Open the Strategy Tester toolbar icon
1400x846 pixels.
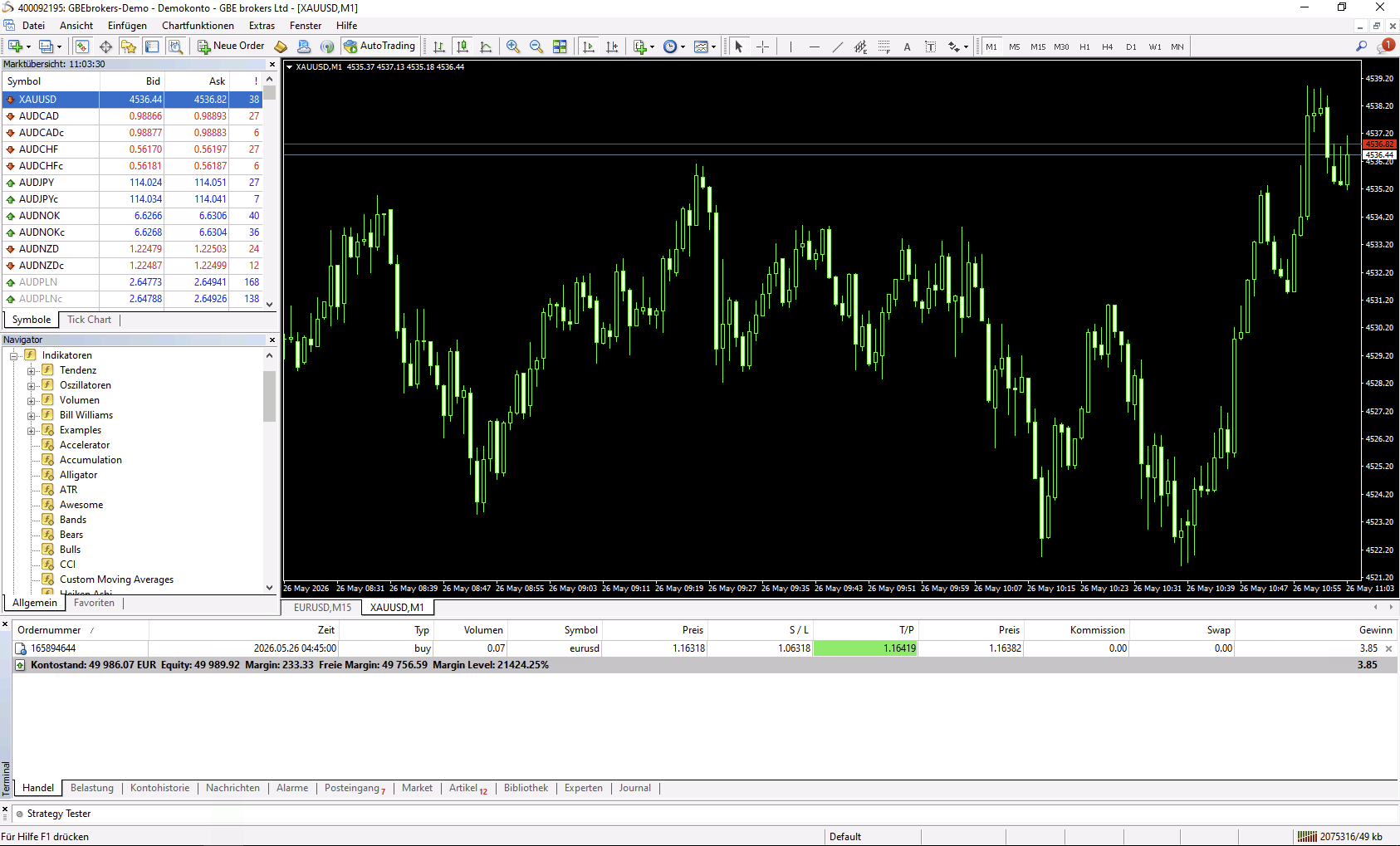(x=175, y=46)
